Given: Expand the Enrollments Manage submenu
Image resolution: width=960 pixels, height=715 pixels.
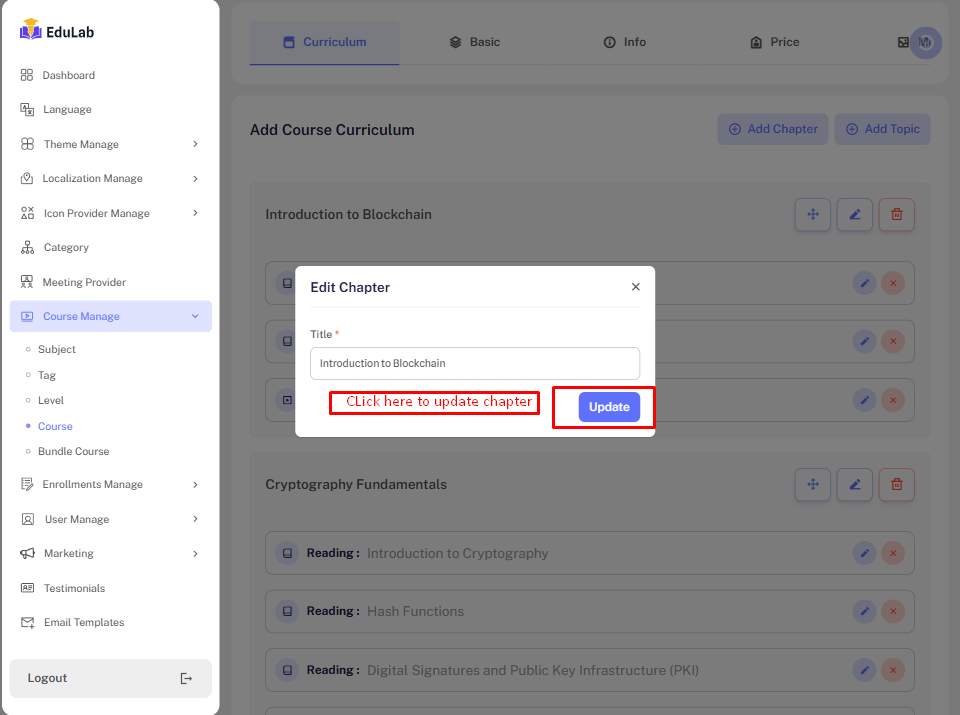Looking at the screenshot, I should pyautogui.click(x=110, y=485).
